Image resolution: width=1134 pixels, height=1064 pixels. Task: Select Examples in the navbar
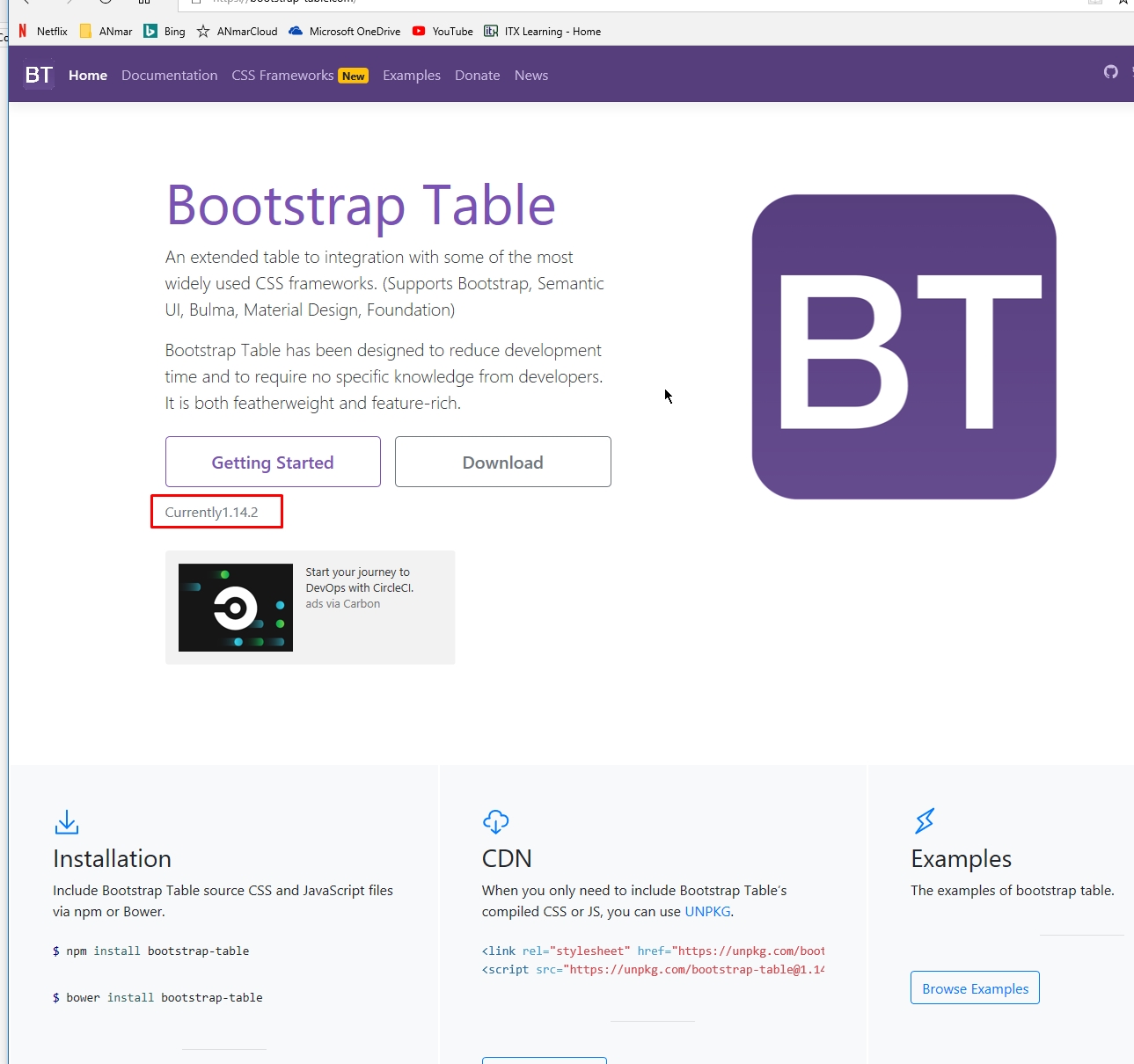[411, 76]
